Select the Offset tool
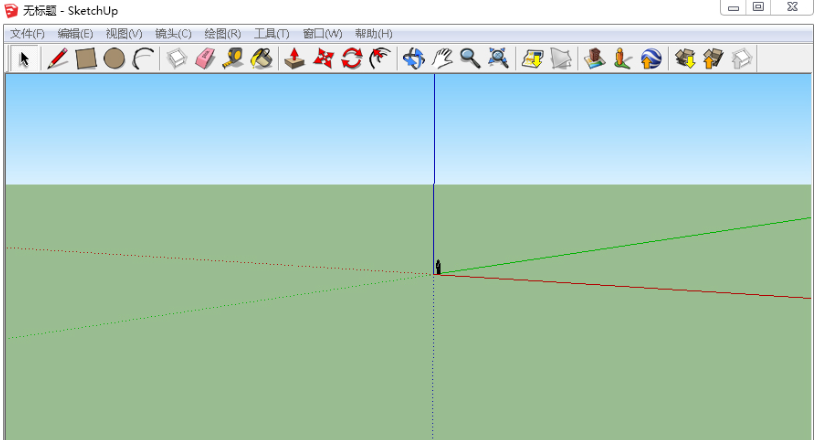The image size is (815, 440). tap(380, 58)
